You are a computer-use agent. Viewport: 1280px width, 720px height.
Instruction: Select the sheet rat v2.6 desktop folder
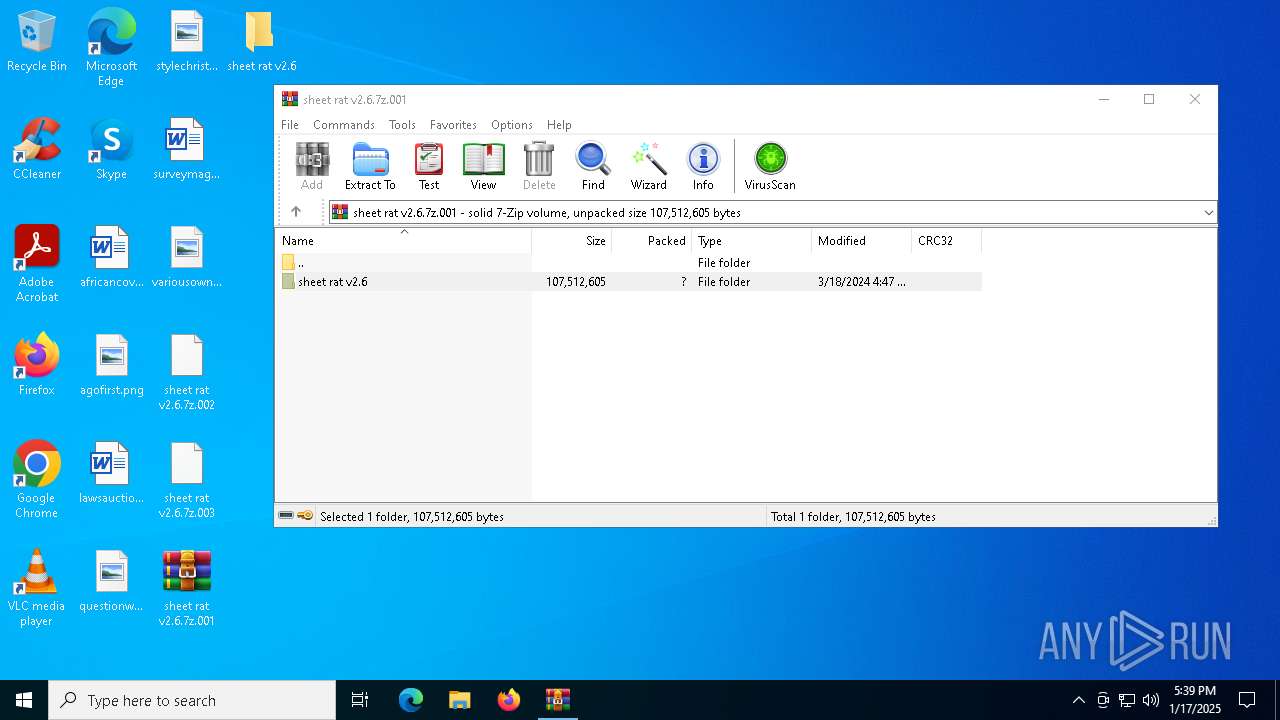click(x=261, y=42)
